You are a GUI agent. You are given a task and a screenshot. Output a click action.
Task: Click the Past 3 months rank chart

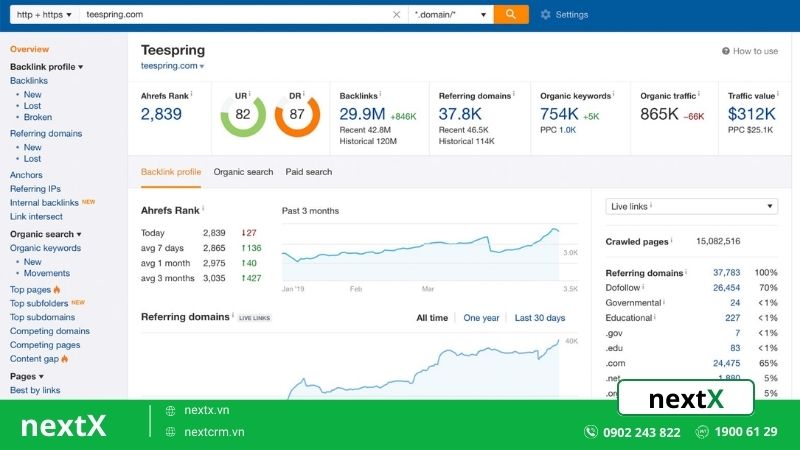[430, 254]
